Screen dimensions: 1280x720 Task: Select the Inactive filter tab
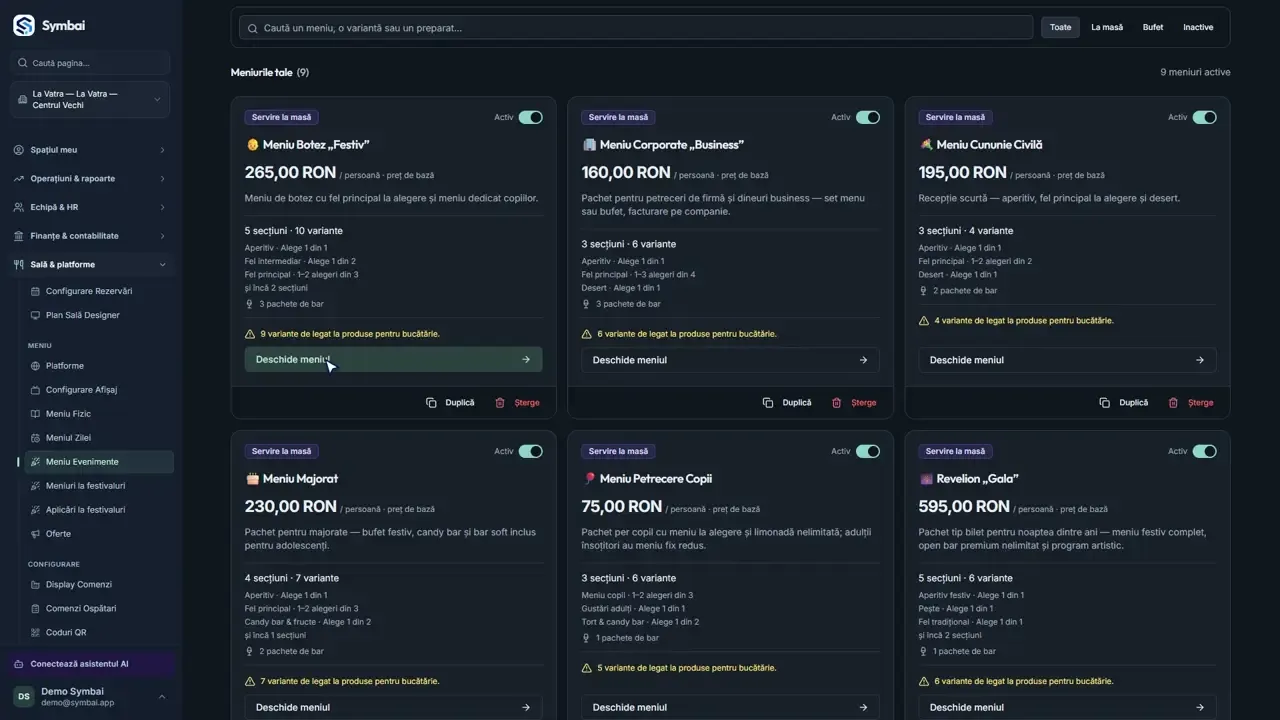pos(1198,27)
